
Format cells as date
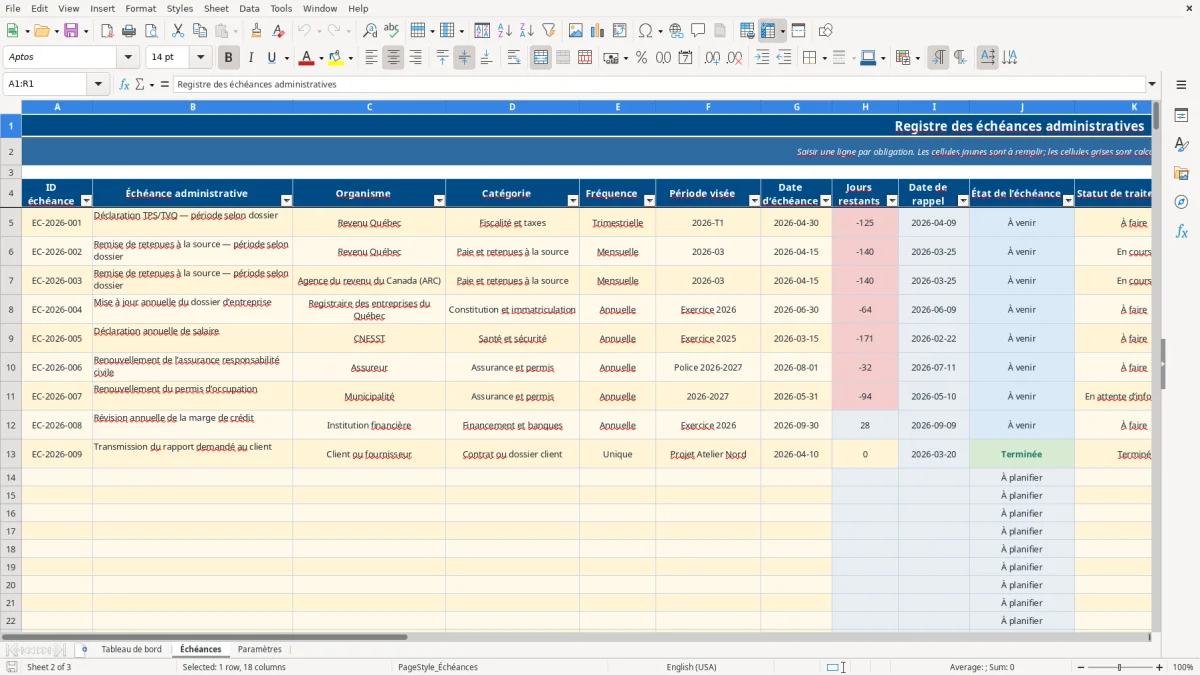(686, 58)
